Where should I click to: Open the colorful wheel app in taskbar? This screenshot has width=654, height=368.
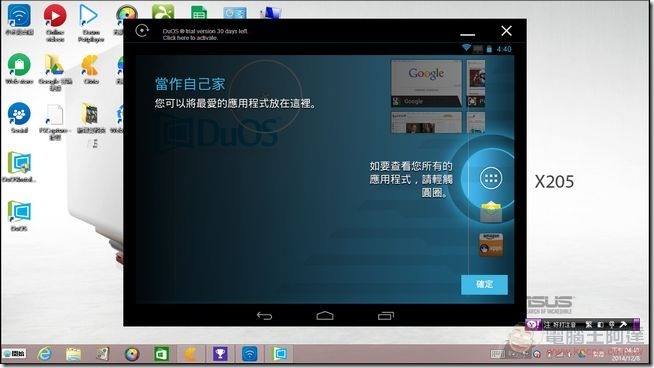coord(132,354)
